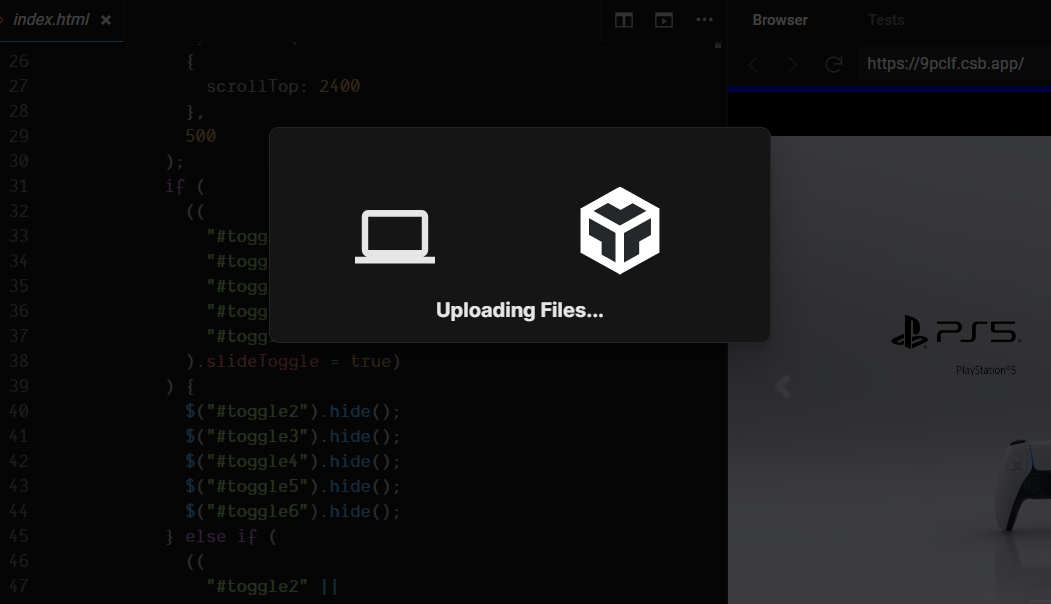This screenshot has width=1051, height=604.
Task: Switch to the Browser tab
Action: pyautogui.click(x=780, y=20)
